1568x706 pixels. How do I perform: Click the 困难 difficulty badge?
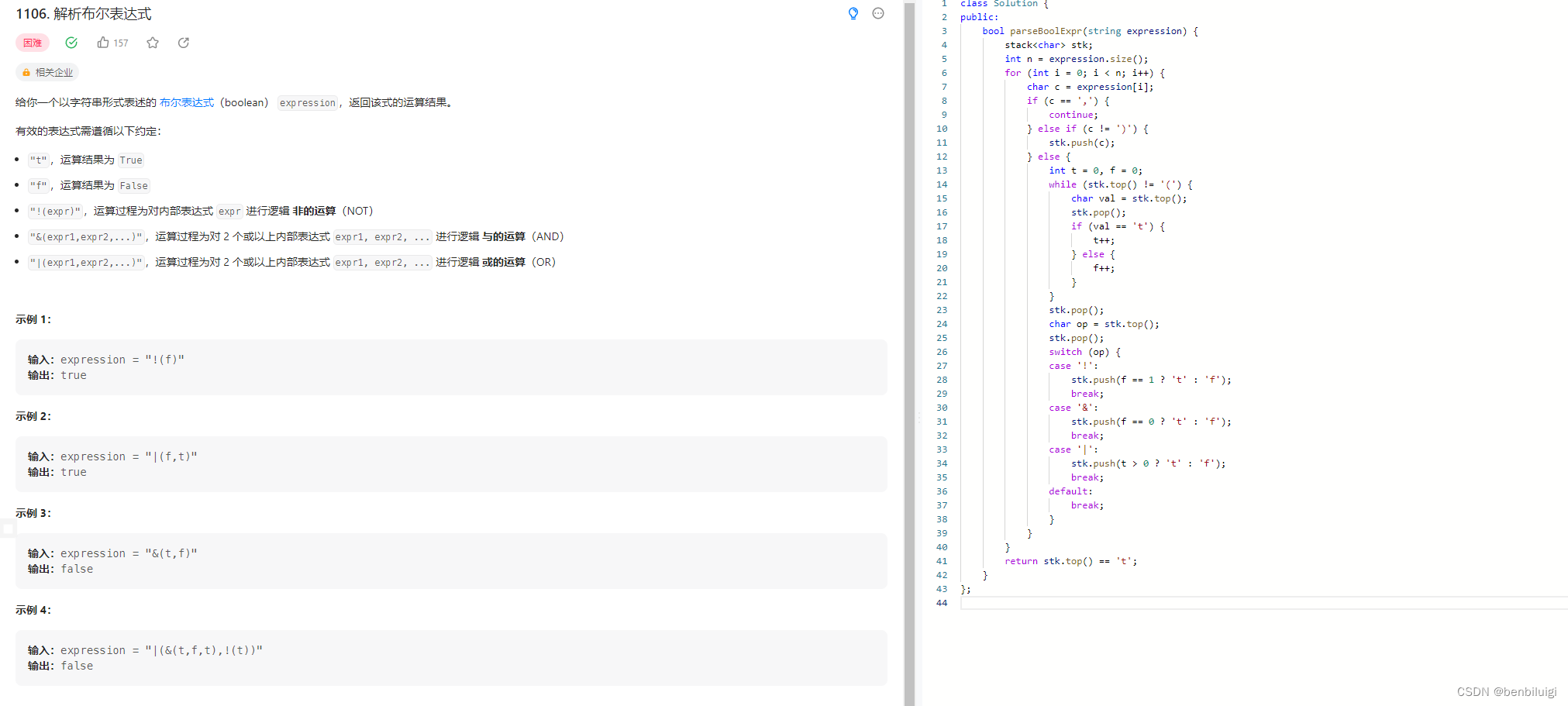pyautogui.click(x=33, y=43)
